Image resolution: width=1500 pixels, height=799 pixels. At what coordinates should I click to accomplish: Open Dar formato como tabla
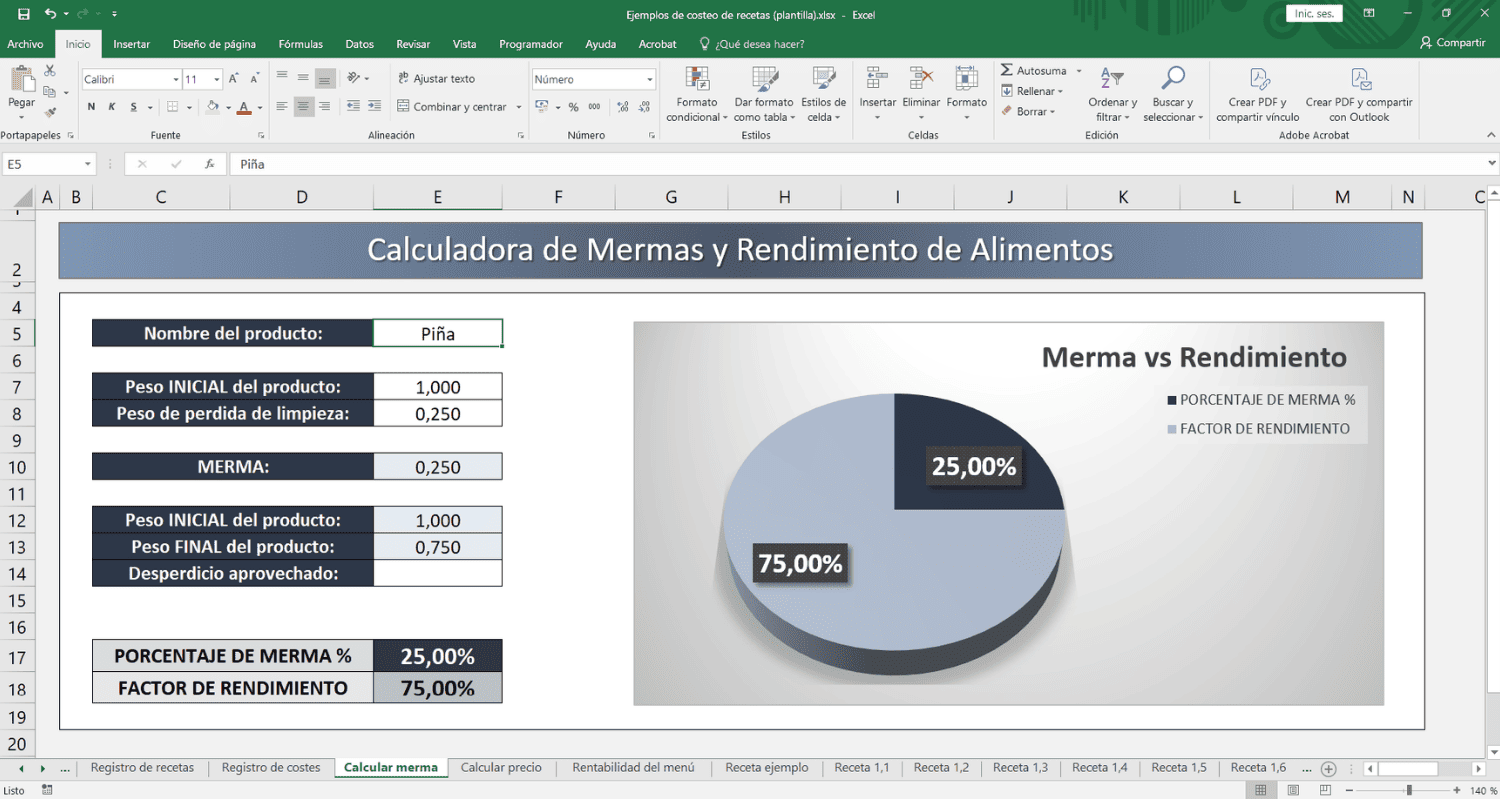point(763,94)
